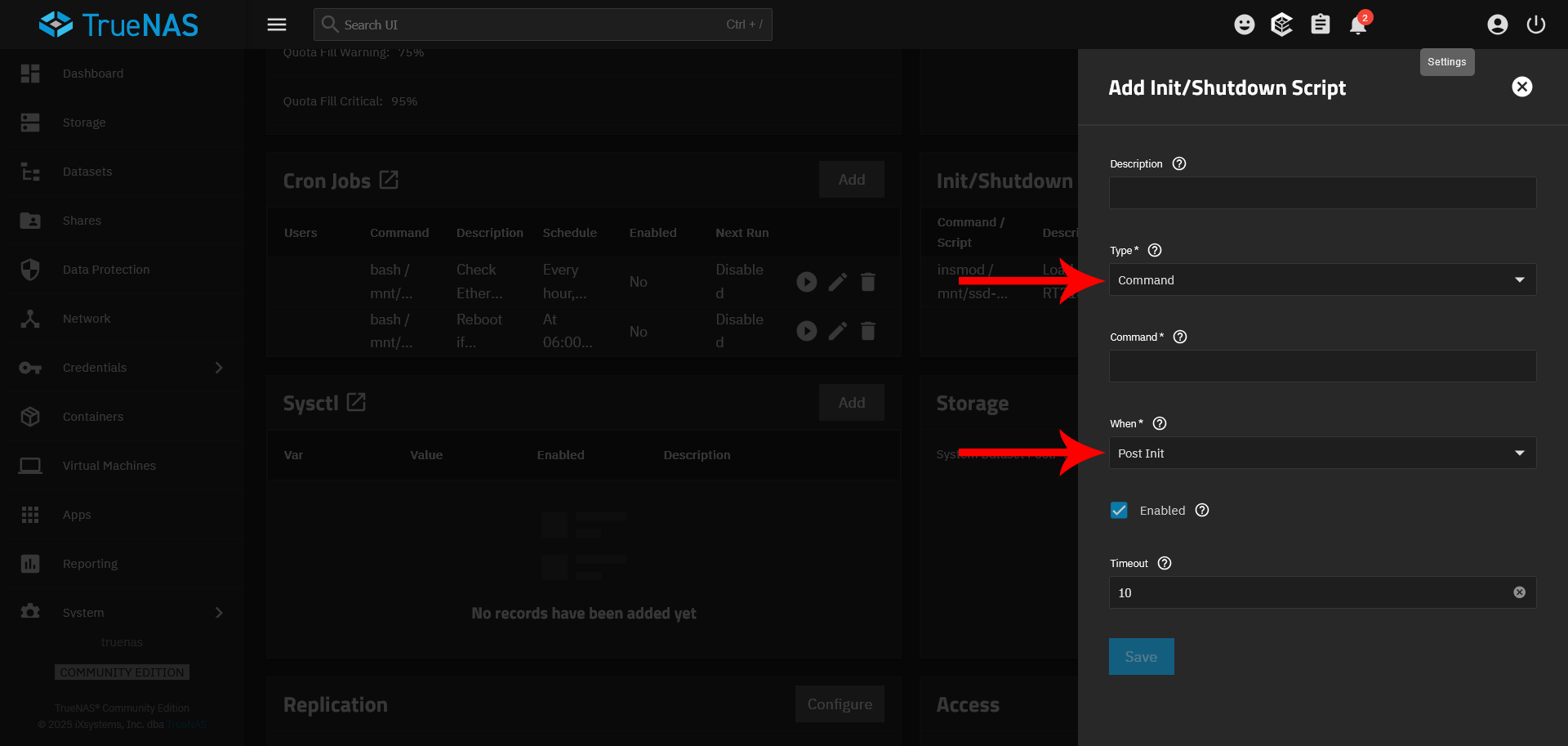Open the When dropdown showing Post Init

pos(1323,453)
